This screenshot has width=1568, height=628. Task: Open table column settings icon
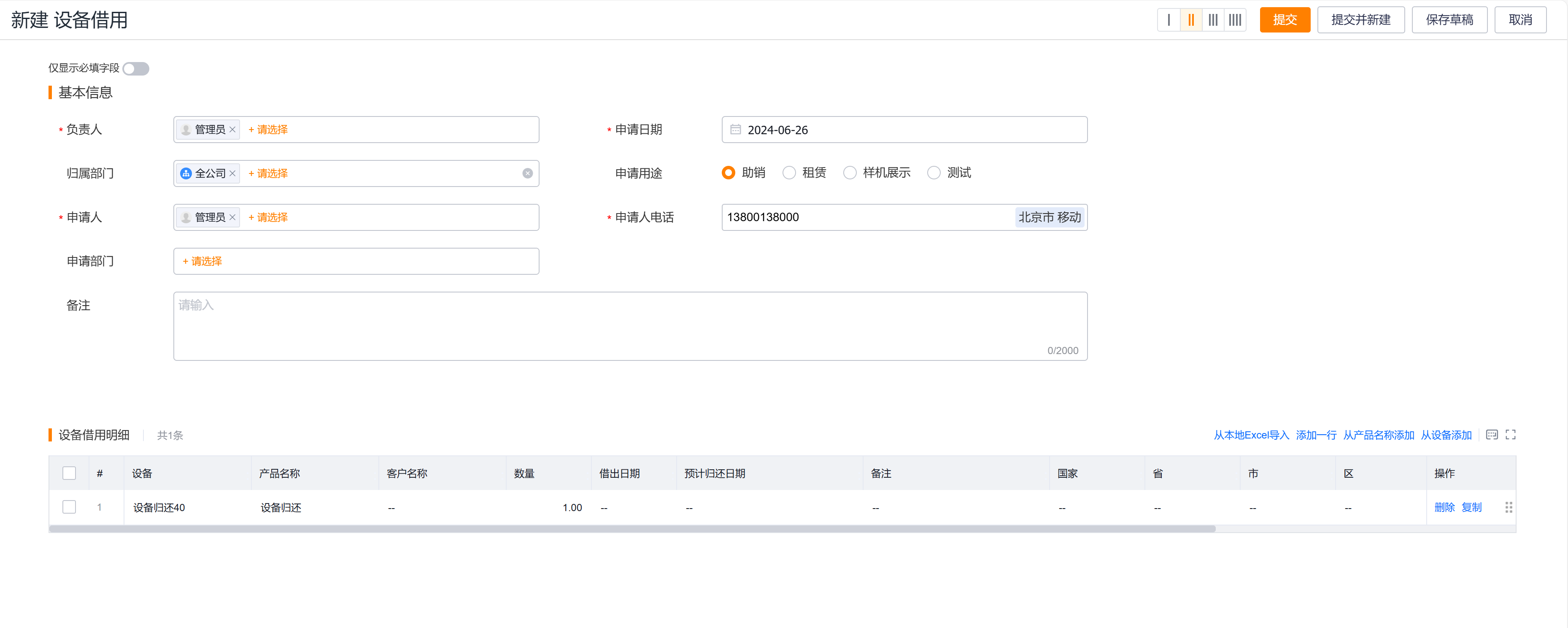pyautogui.click(x=1491, y=435)
